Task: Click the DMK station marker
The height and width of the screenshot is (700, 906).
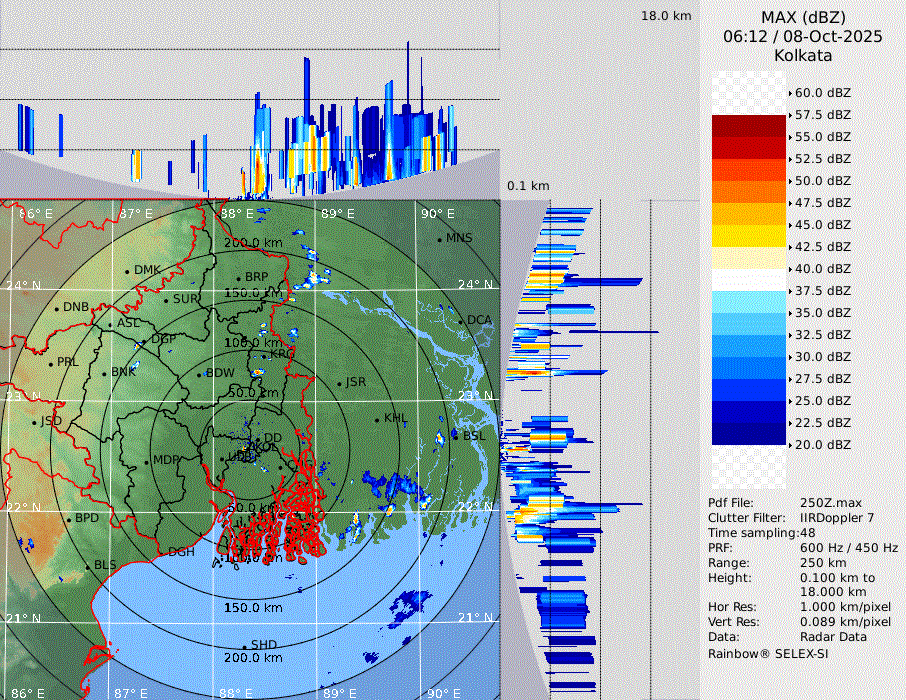Action: pos(127,271)
